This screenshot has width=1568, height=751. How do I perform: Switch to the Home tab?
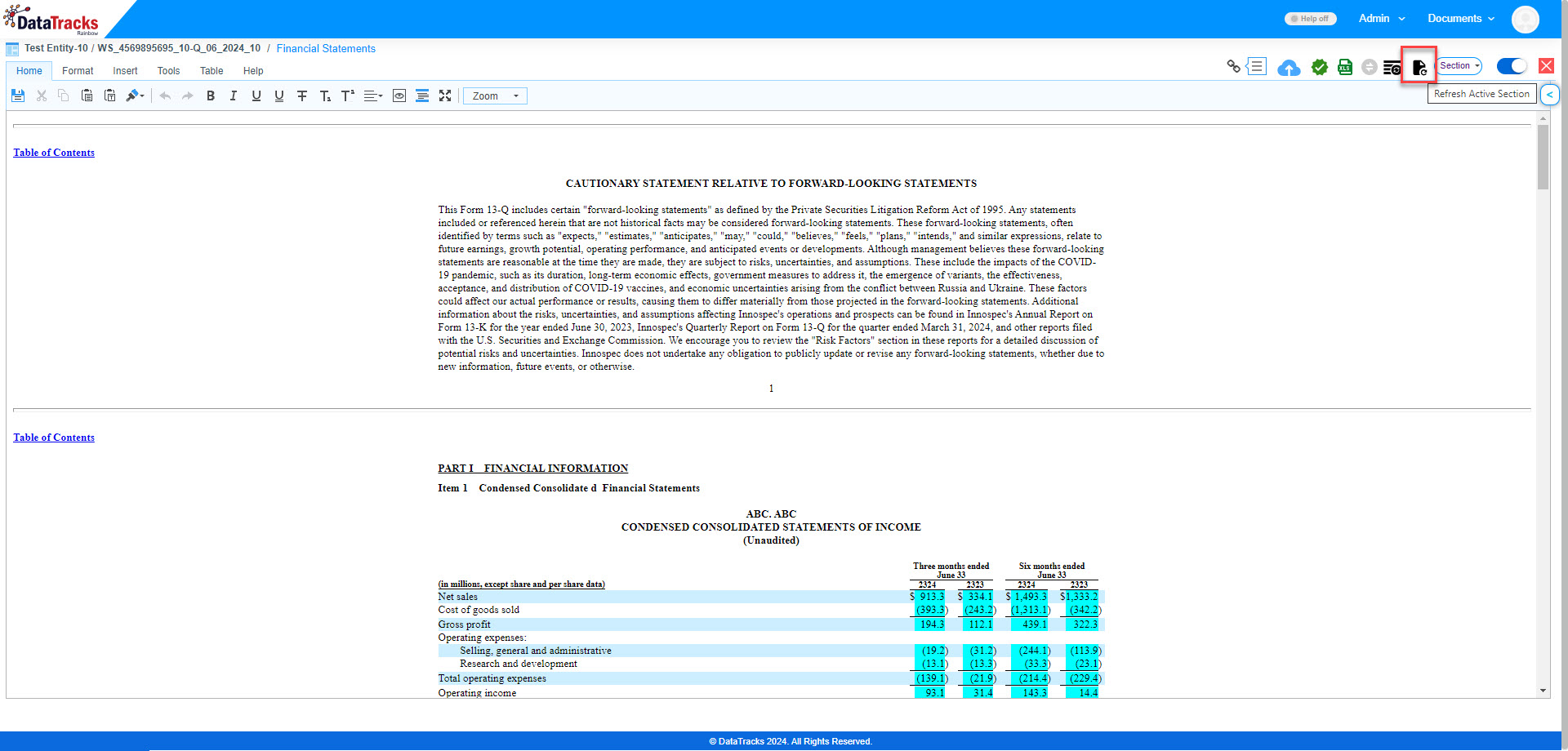29,71
